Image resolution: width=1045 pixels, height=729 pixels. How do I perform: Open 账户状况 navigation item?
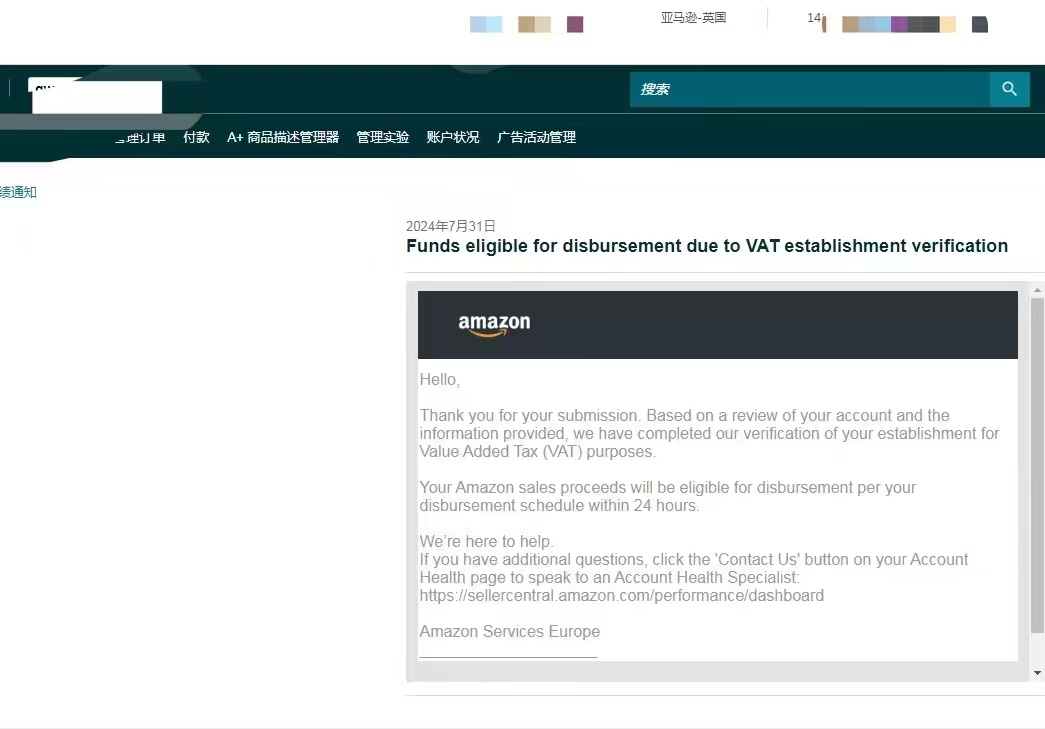click(453, 137)
